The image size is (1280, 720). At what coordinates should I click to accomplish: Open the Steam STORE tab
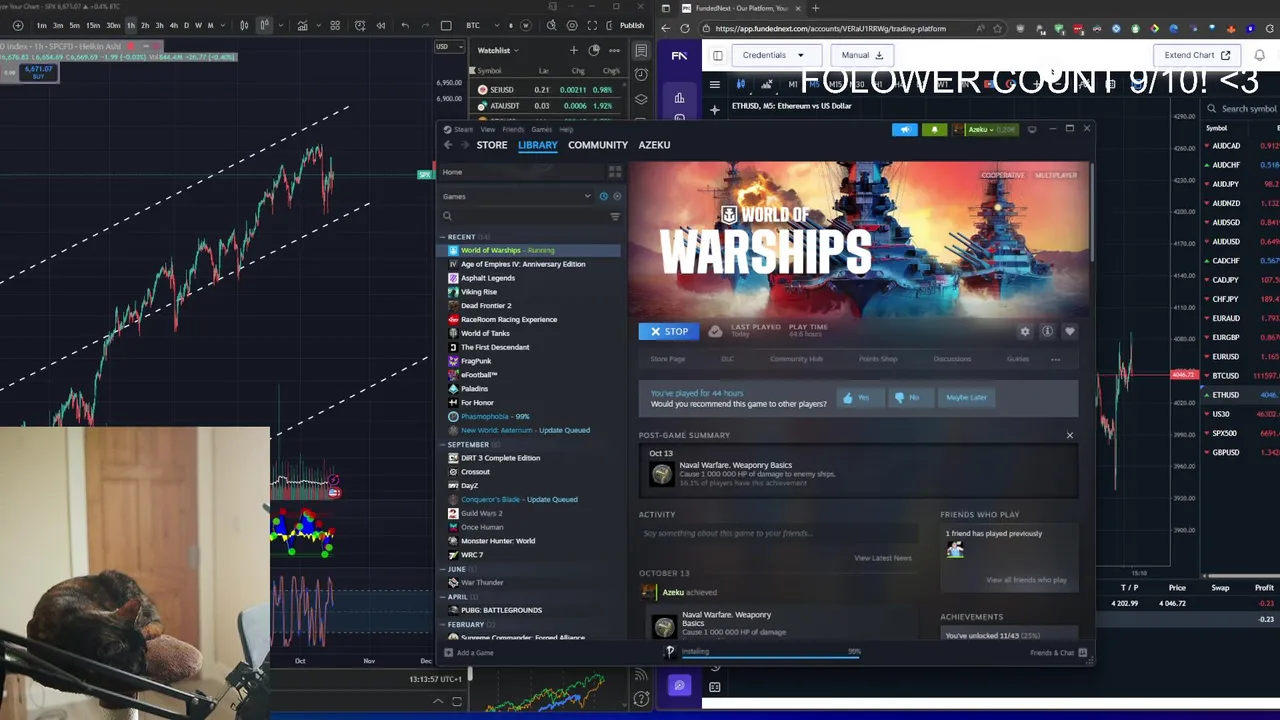[491, 145]
